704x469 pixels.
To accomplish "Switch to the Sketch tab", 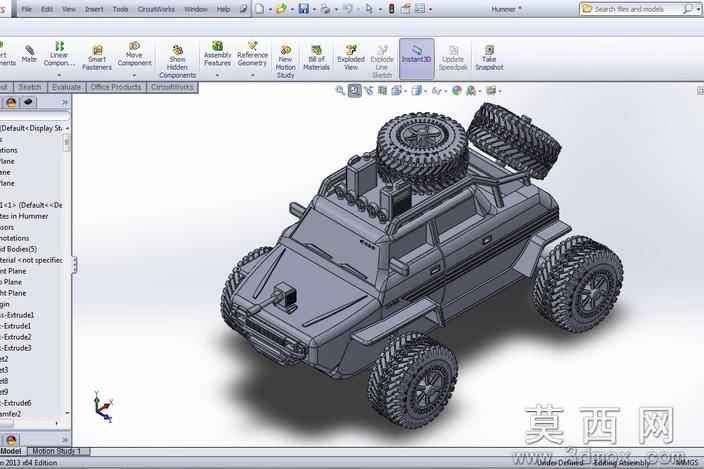I will [x=30, y=87].
